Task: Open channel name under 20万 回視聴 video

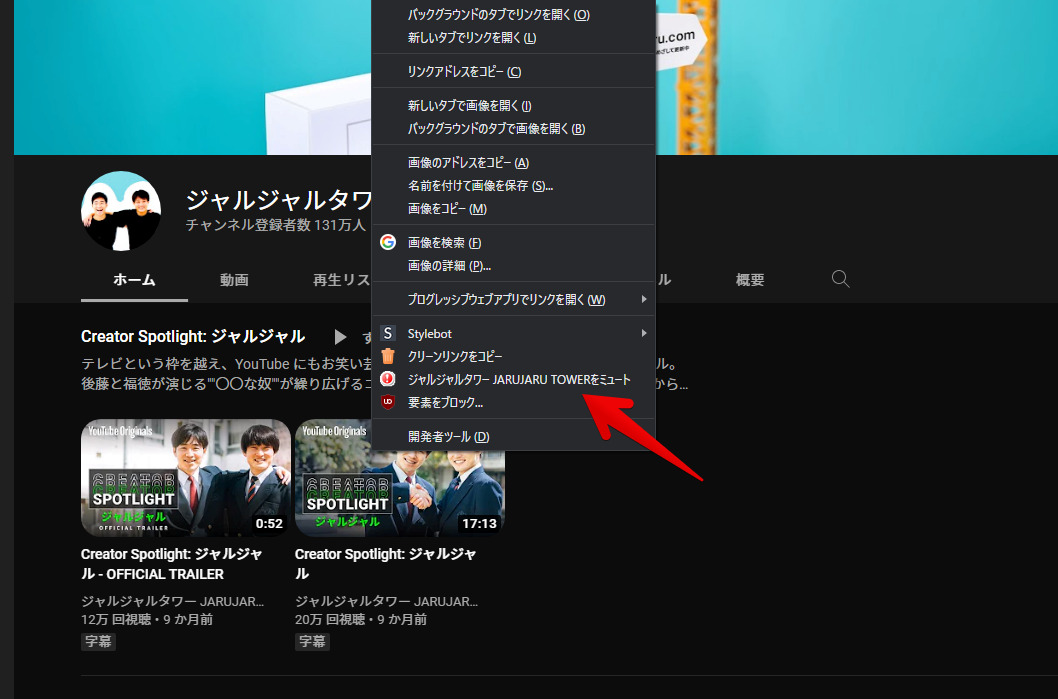Action: point(386,601)
